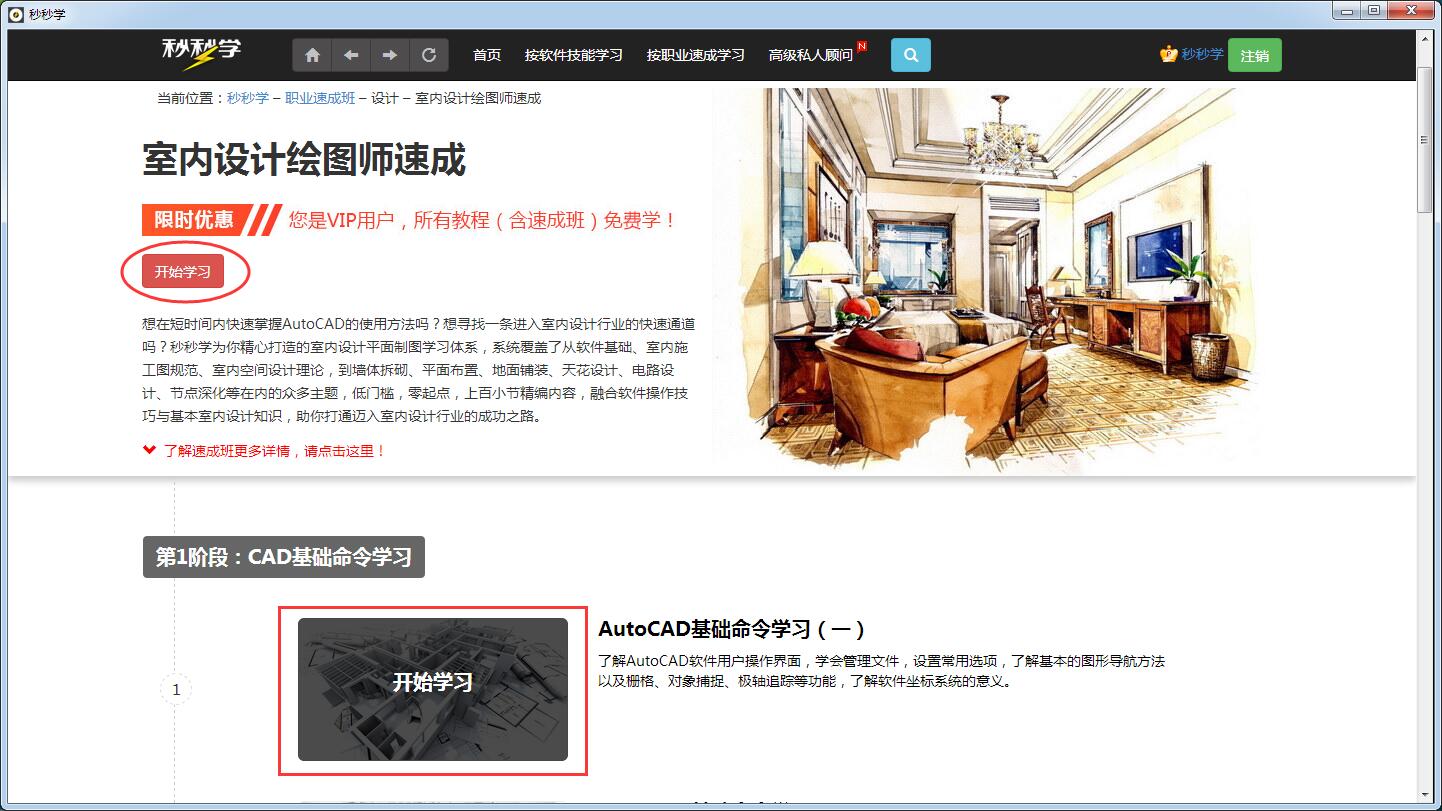The image size is (1442, 811).
Task: Open the 首页 menu item
Action: [x=487, y=55]
